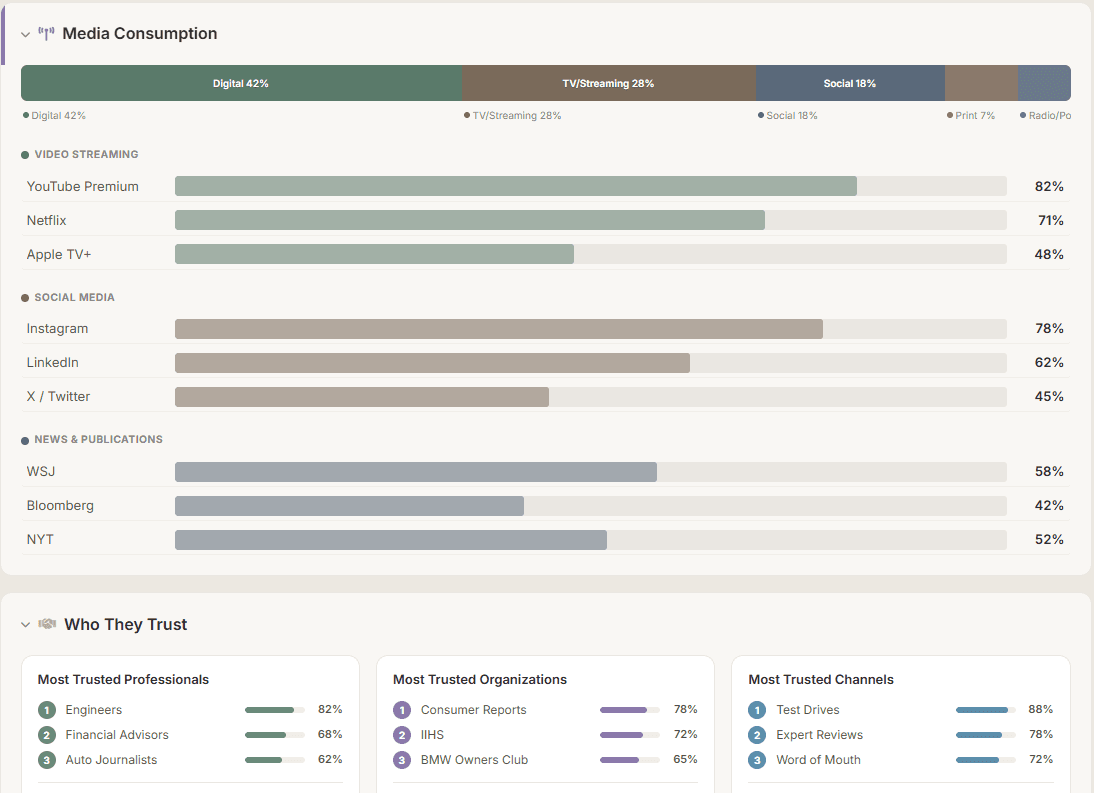Click the Digital 42% legend label
The height and width of the screenshot is (793, 1094).
[58, 116]
